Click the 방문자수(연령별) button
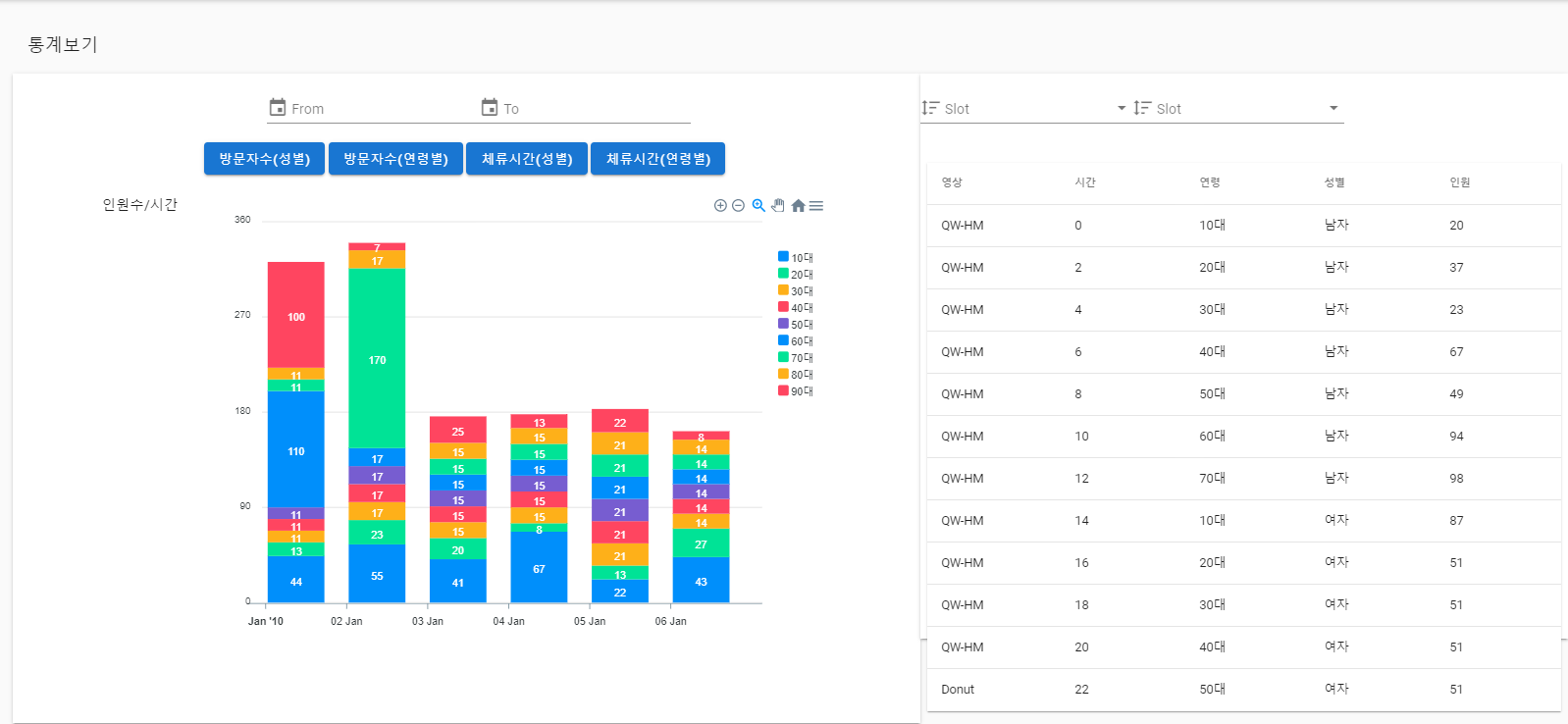 395,159
